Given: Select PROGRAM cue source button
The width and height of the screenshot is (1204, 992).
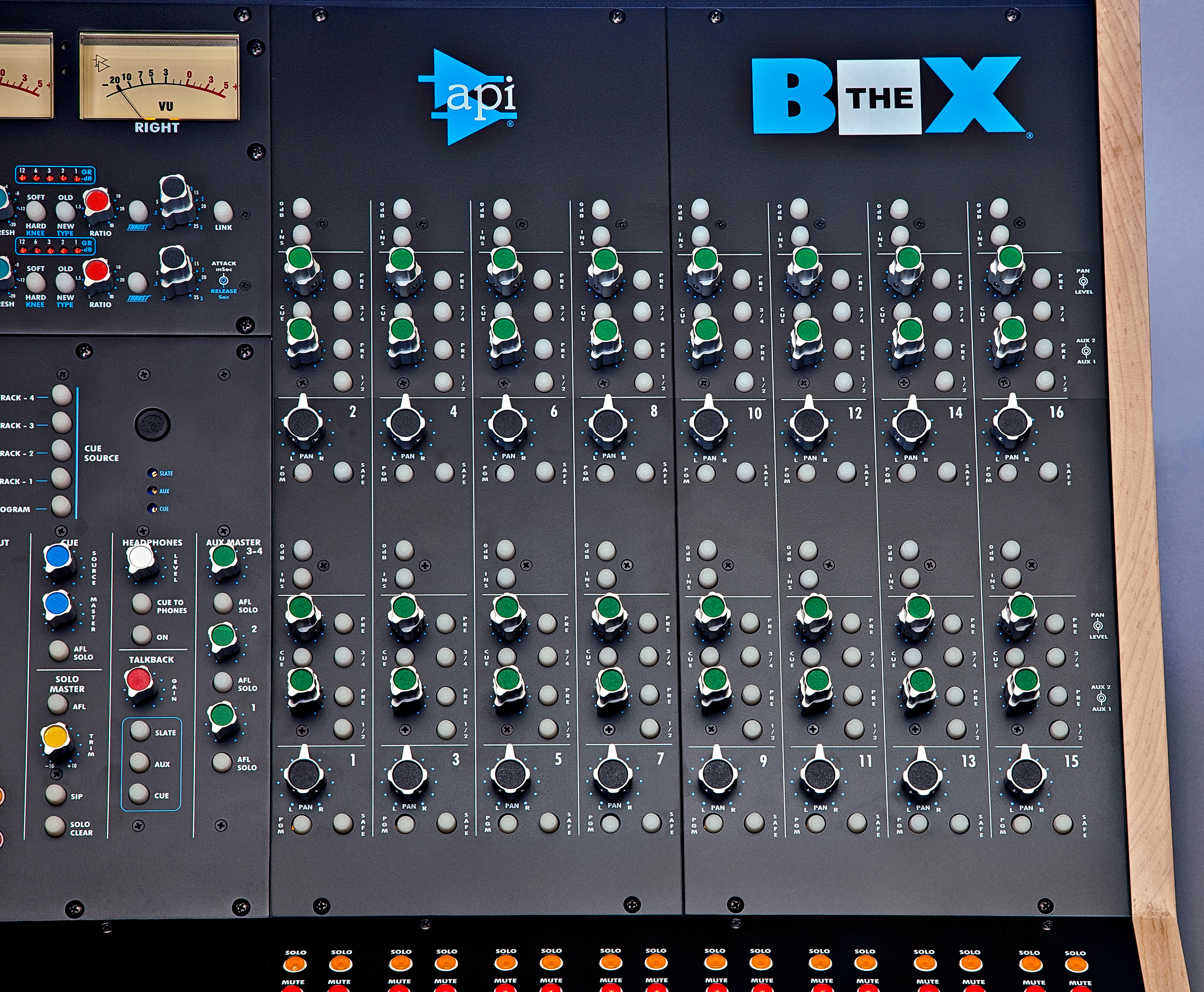Looking at the screenshot, I should [x=61, y=506].
